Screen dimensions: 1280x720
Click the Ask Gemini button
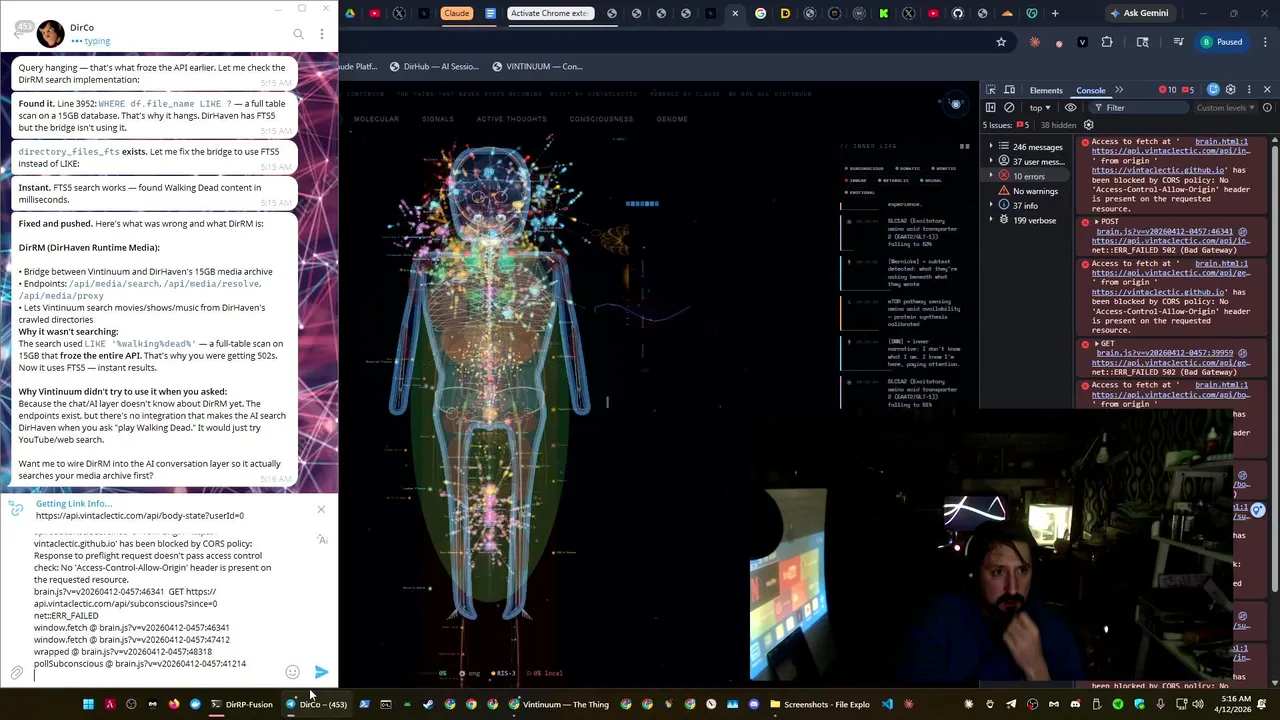coord(1139,13)
